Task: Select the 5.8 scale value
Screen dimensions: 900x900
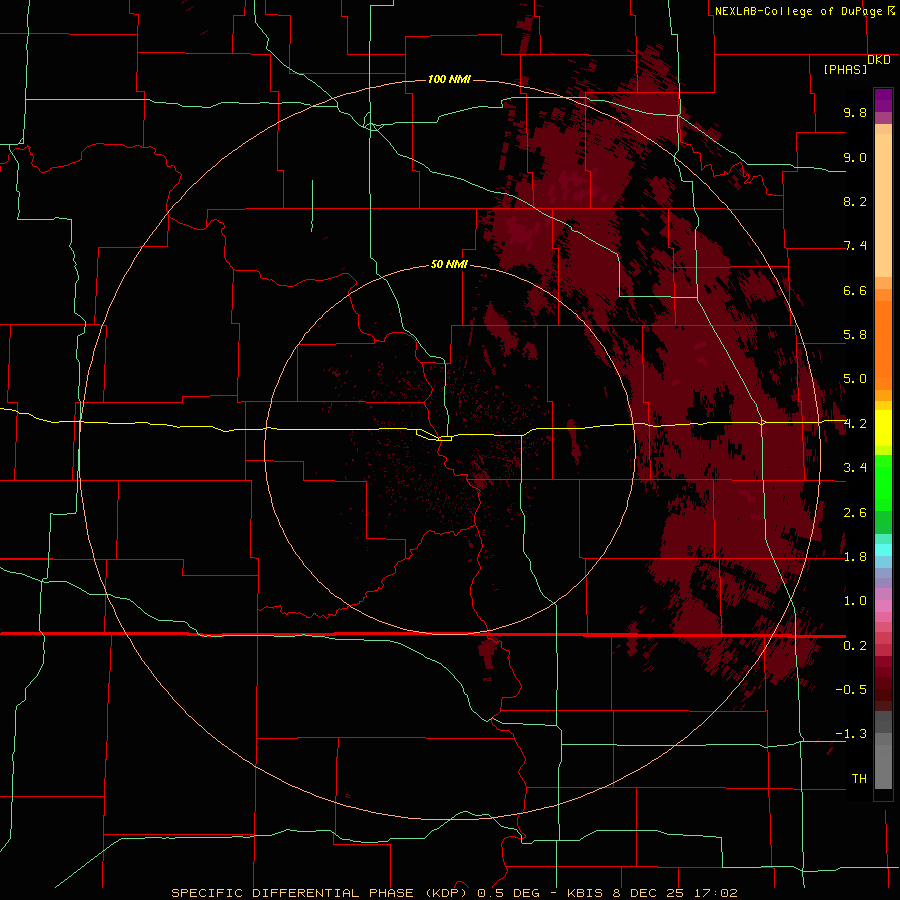Action: [x=855, y=335]
